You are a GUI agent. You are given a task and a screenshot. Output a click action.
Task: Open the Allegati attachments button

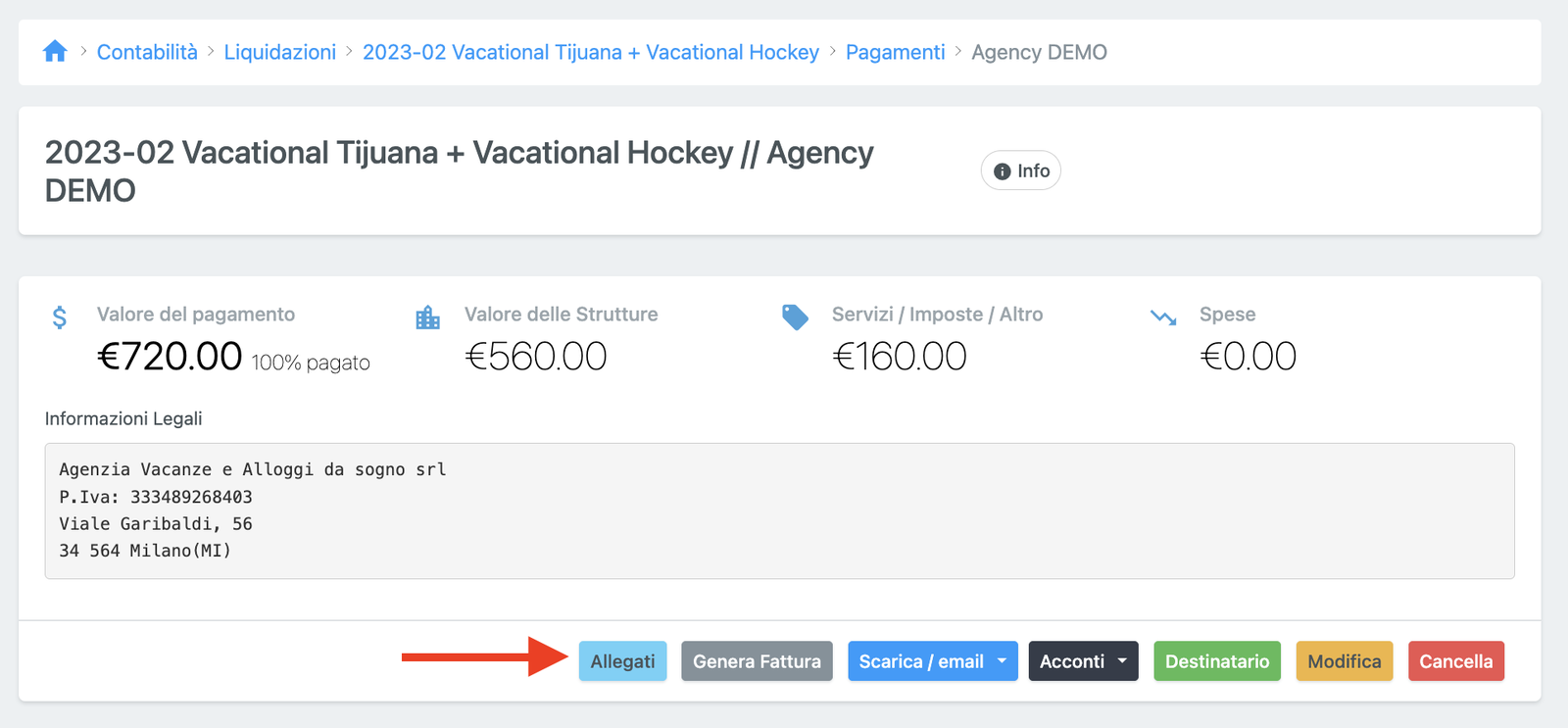(x=622, y=661)
